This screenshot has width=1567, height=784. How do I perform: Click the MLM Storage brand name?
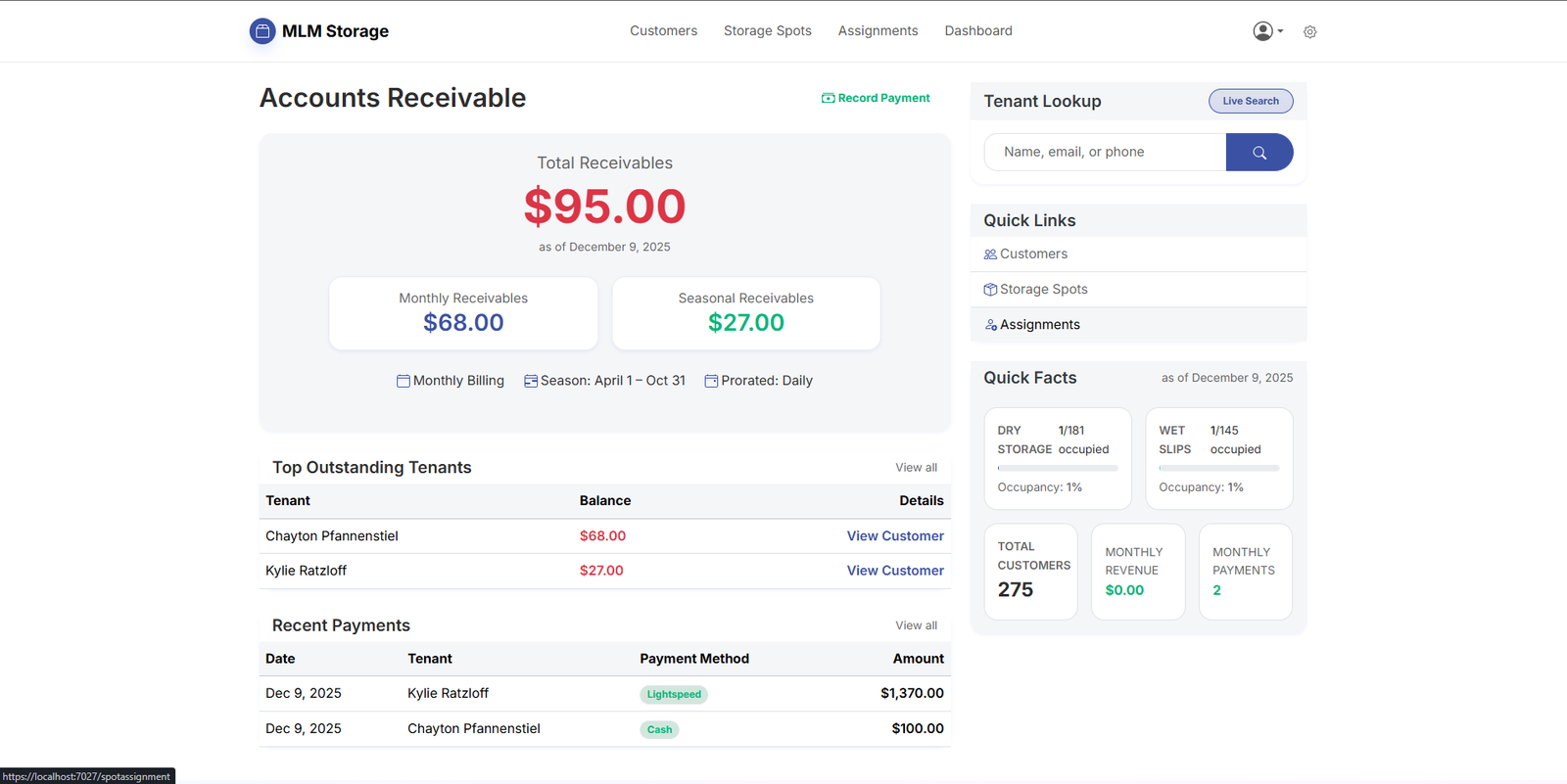pyautogui.click(x=335, y=31)
